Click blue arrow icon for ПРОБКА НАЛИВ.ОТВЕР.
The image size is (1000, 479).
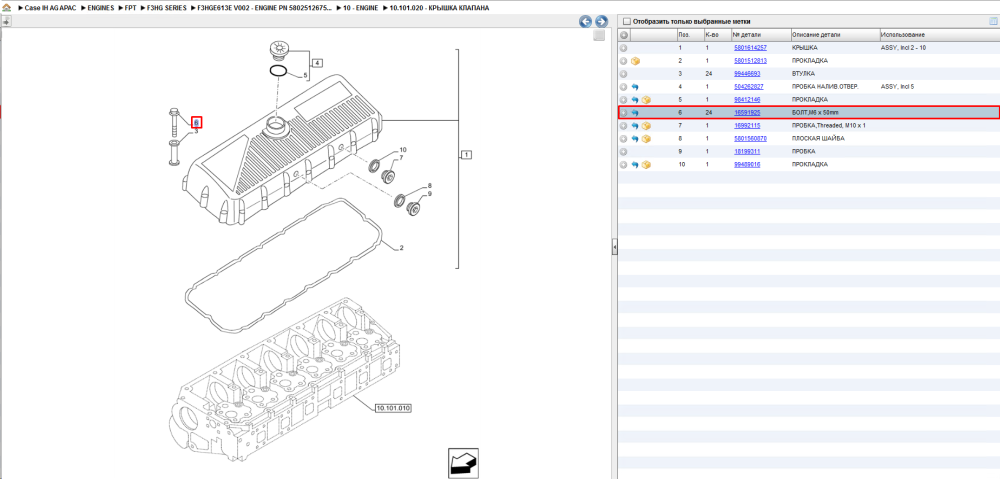pyautogui.click(x=635, y=87)
